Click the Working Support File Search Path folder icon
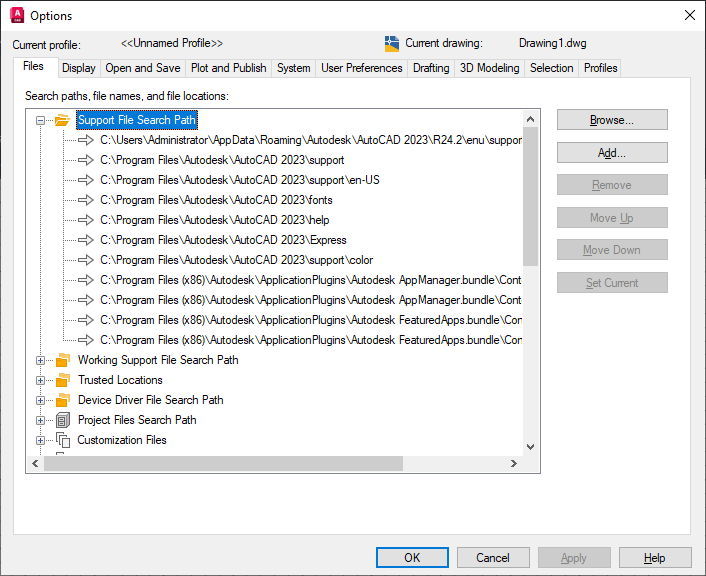This screenshot has height=576, width=706. click(x=63, y=360)
